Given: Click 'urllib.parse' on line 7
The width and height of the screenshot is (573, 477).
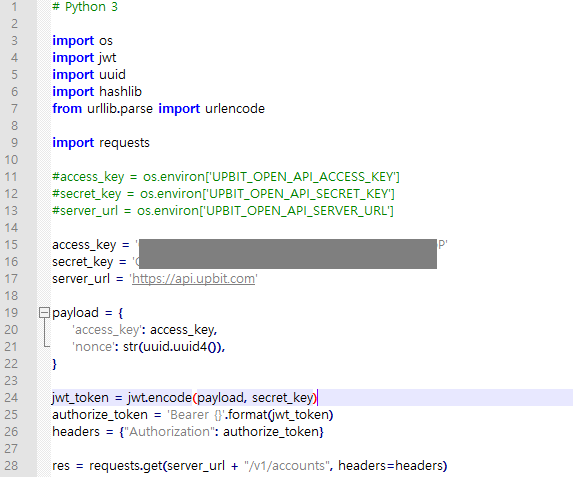Looking at the screenshot, I should [120, 109].
